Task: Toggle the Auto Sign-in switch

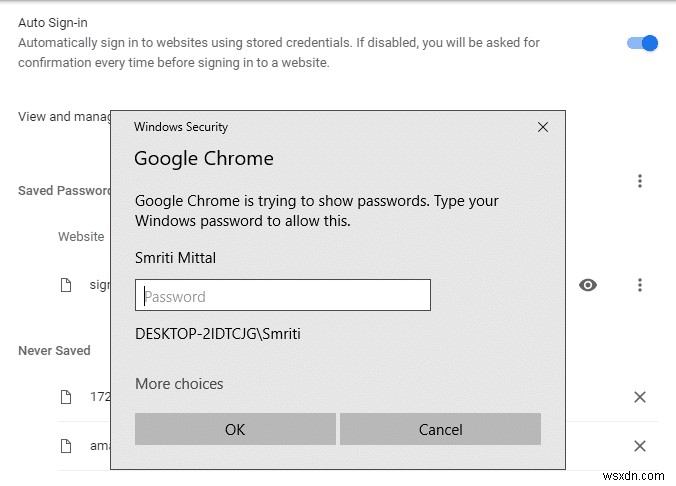Action: tap(642, 43)
